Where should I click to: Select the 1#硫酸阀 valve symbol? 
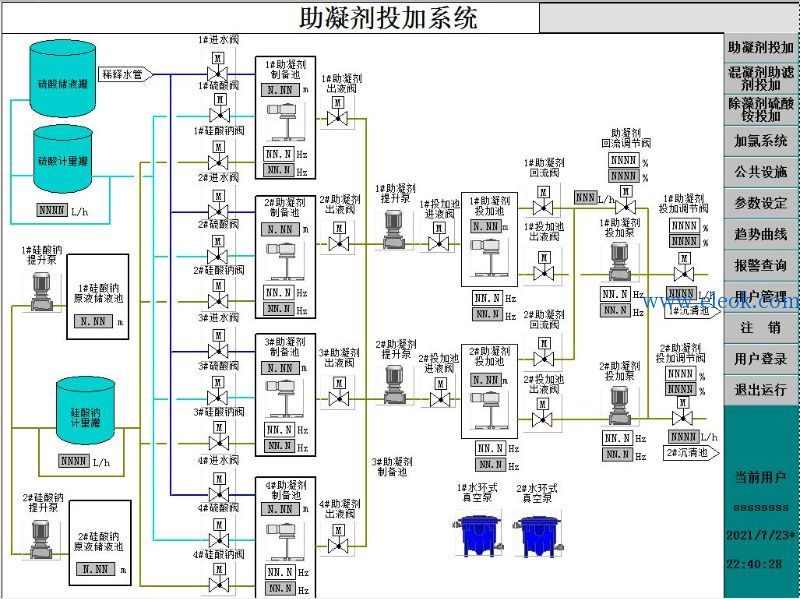219,110
